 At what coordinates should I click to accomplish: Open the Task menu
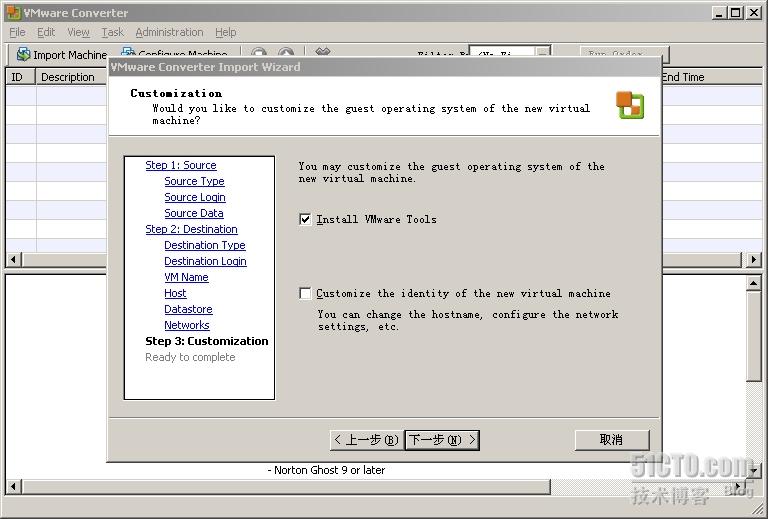[x=113, y=32]
